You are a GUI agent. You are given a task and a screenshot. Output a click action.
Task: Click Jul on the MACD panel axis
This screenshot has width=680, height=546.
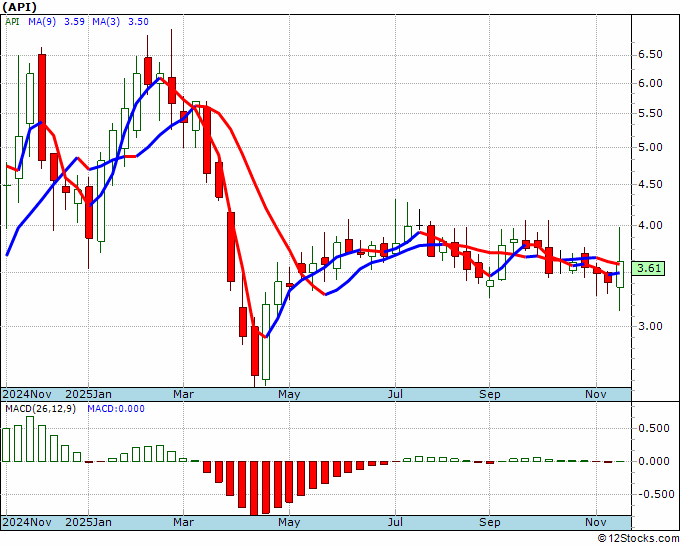[x=395, y=522]
